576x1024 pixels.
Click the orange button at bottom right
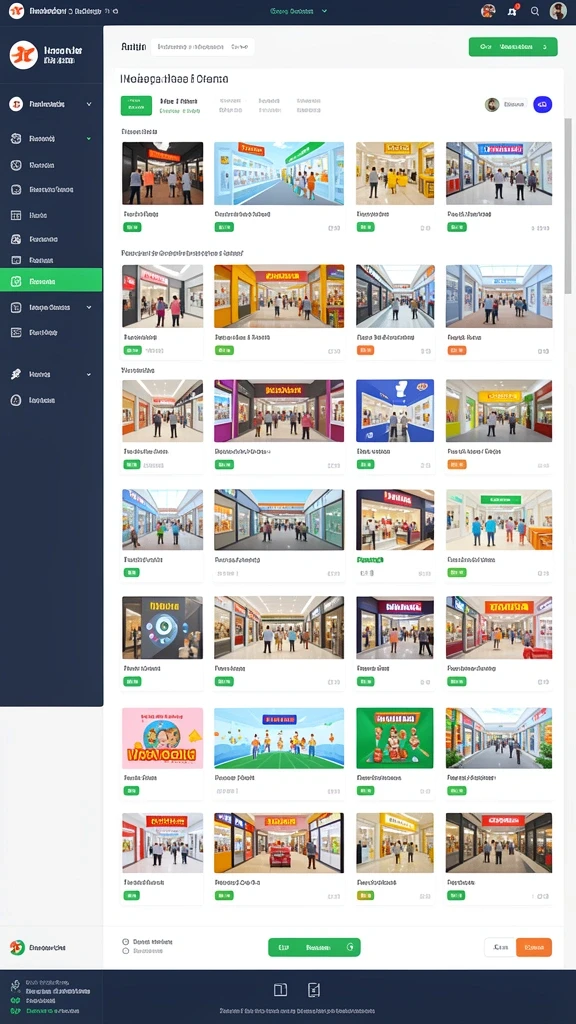pos(534,947)
